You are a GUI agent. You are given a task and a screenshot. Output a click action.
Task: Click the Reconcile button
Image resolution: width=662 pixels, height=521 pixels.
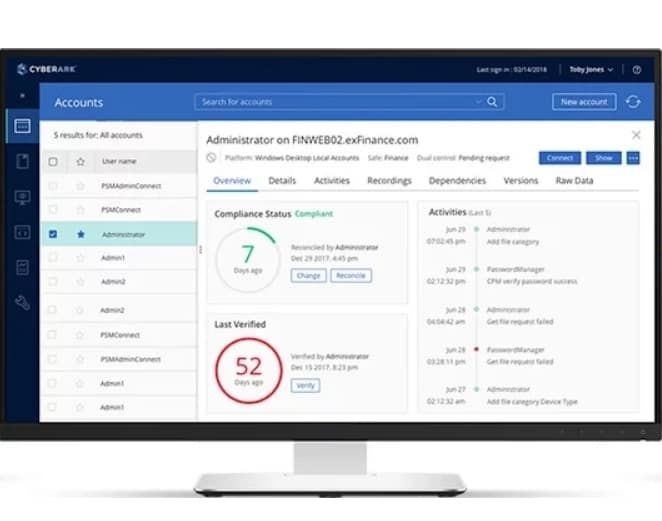[x=351, y=276]
